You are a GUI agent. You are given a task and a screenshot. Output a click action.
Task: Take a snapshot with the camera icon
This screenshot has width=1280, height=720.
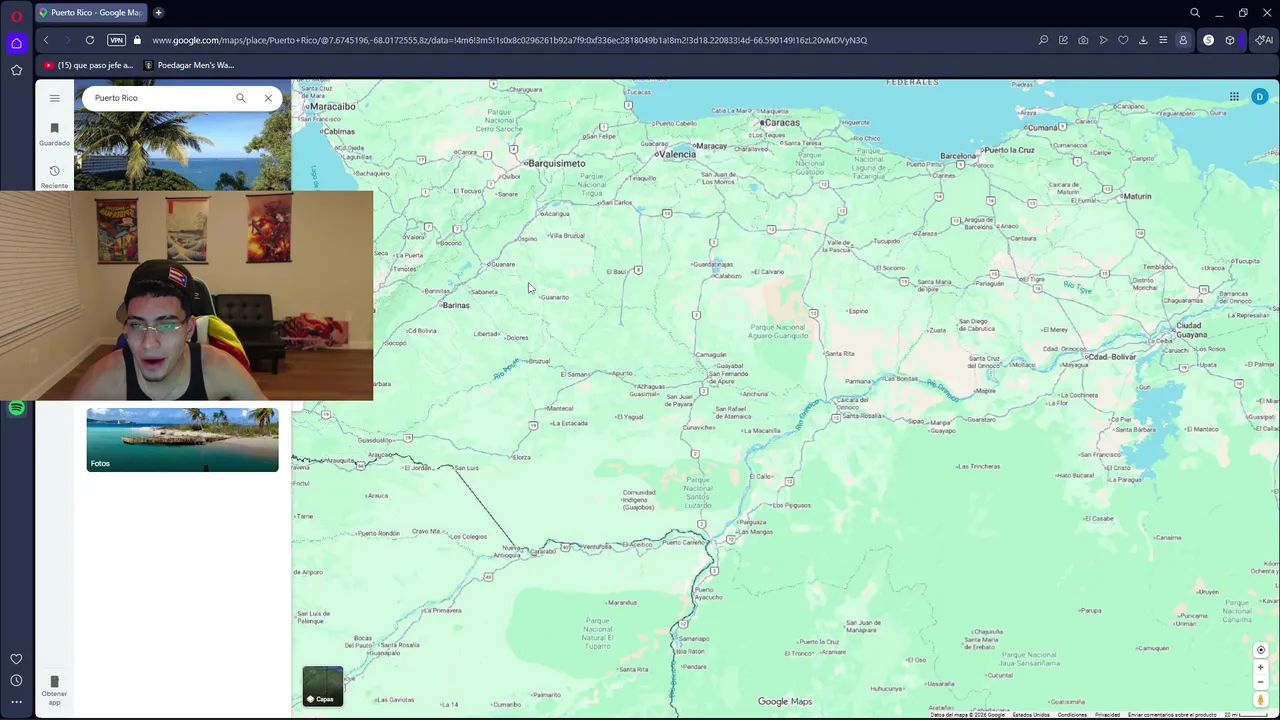[x=1083, y=40]
